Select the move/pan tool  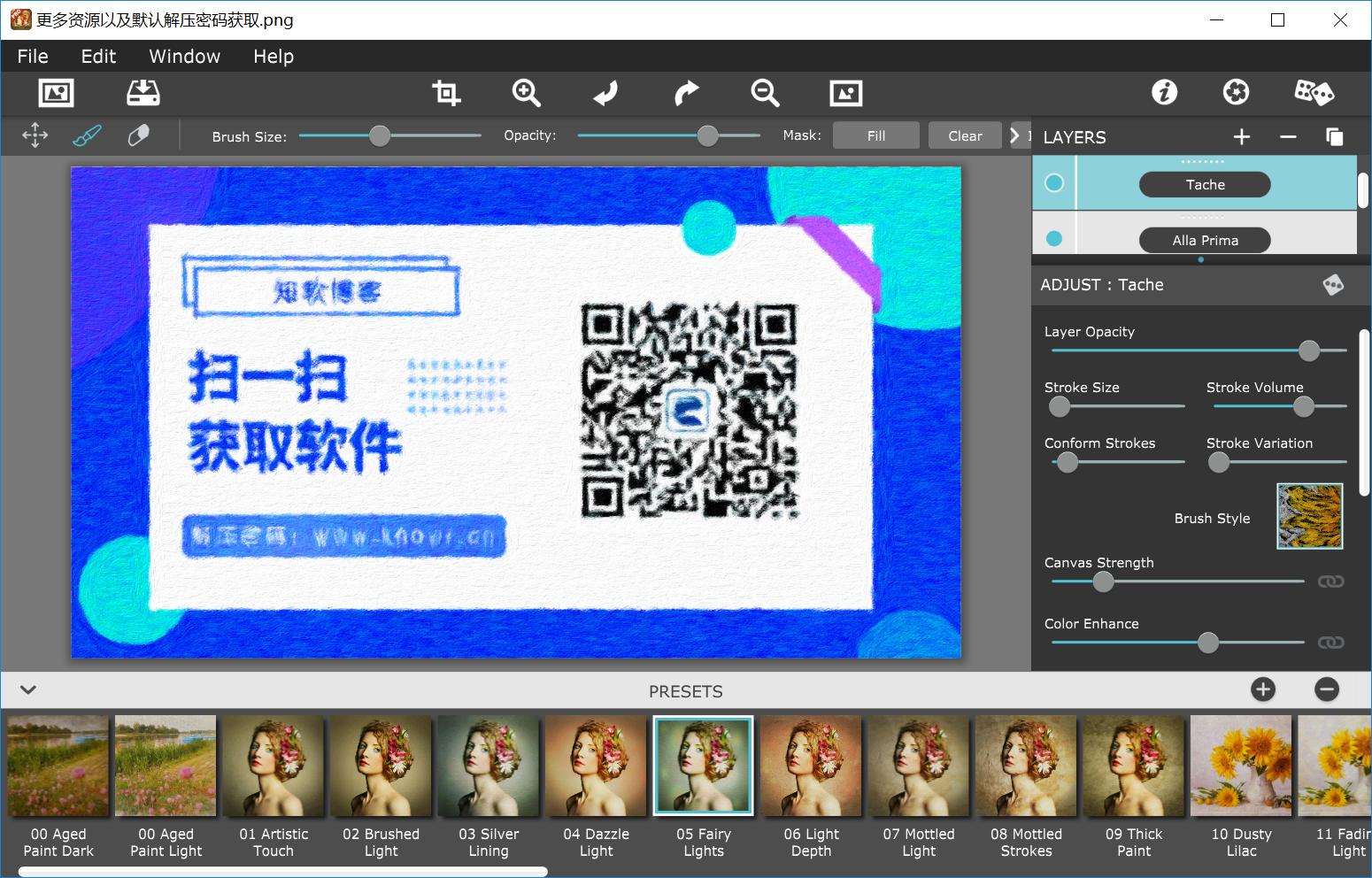35,135
